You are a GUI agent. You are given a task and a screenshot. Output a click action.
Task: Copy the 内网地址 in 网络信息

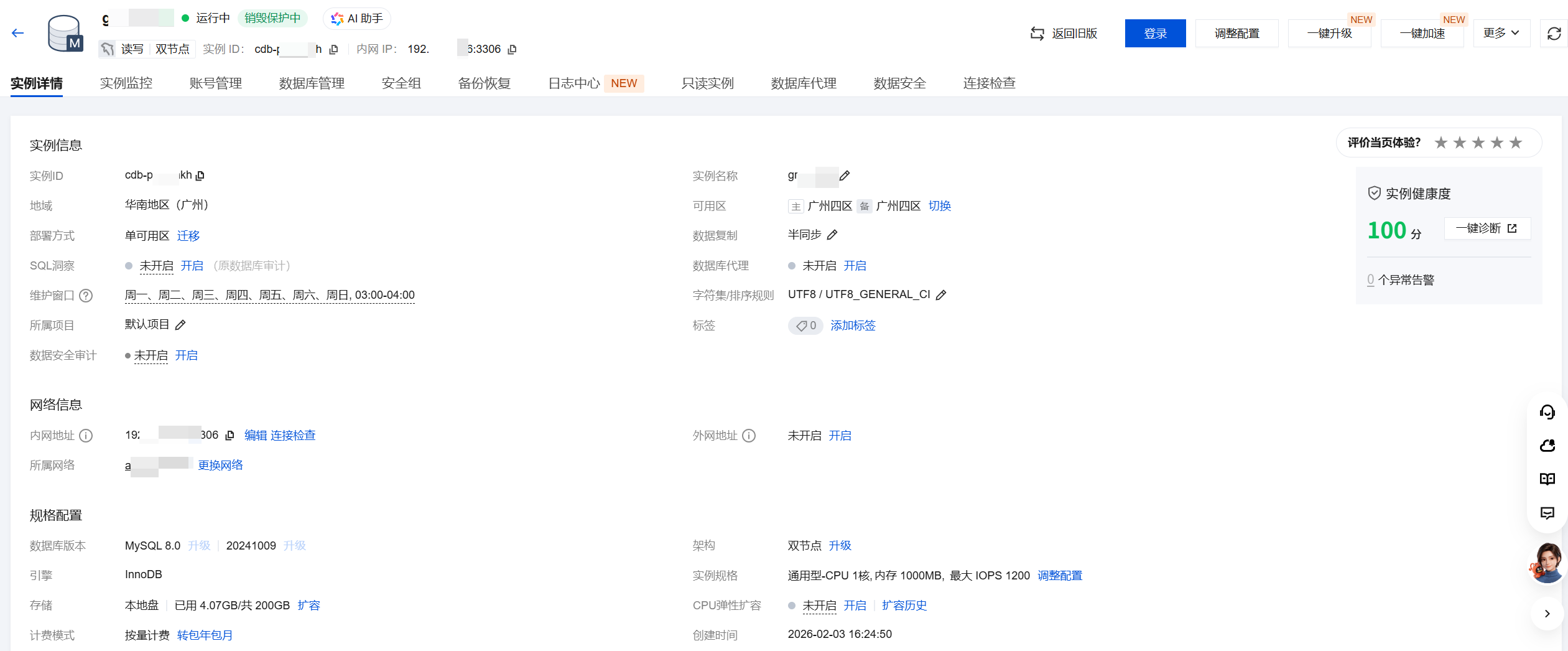click(x=230, y=436)
